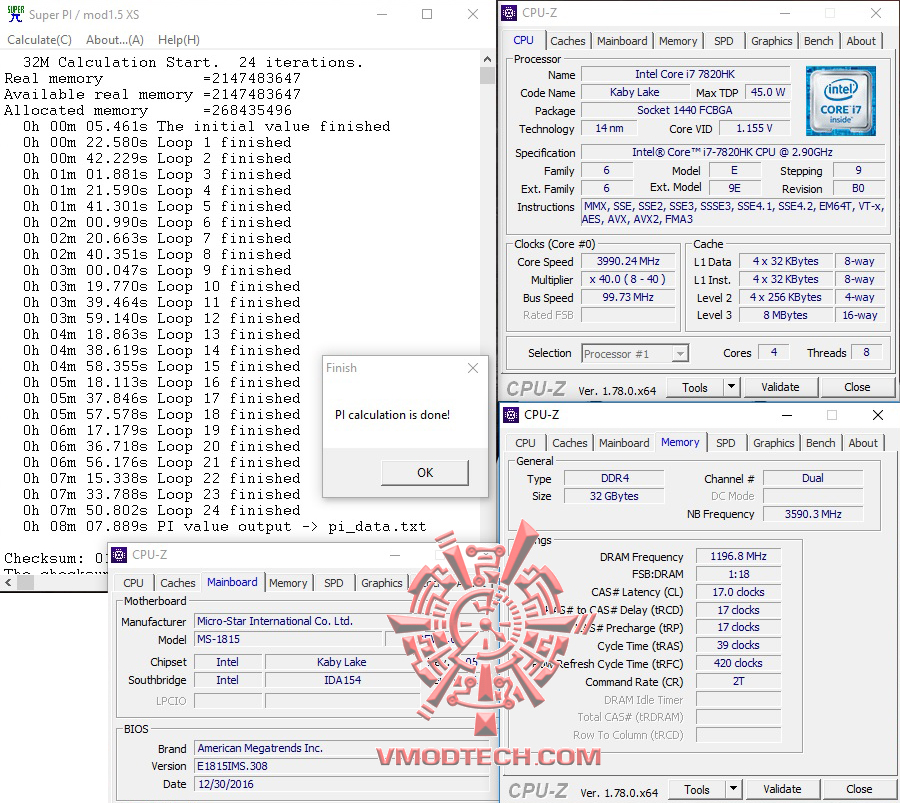Select Caches tab in Memory CPU-Z window
Image resolution: width=900 pixels, height=803 pixels.
click(569, 443)
